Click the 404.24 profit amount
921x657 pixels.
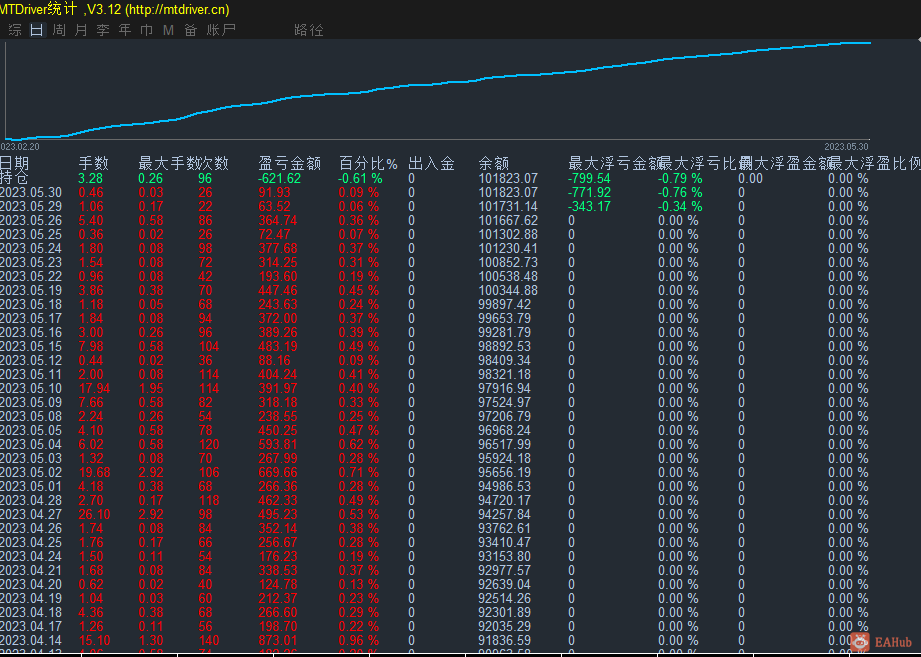pos(278,375)
